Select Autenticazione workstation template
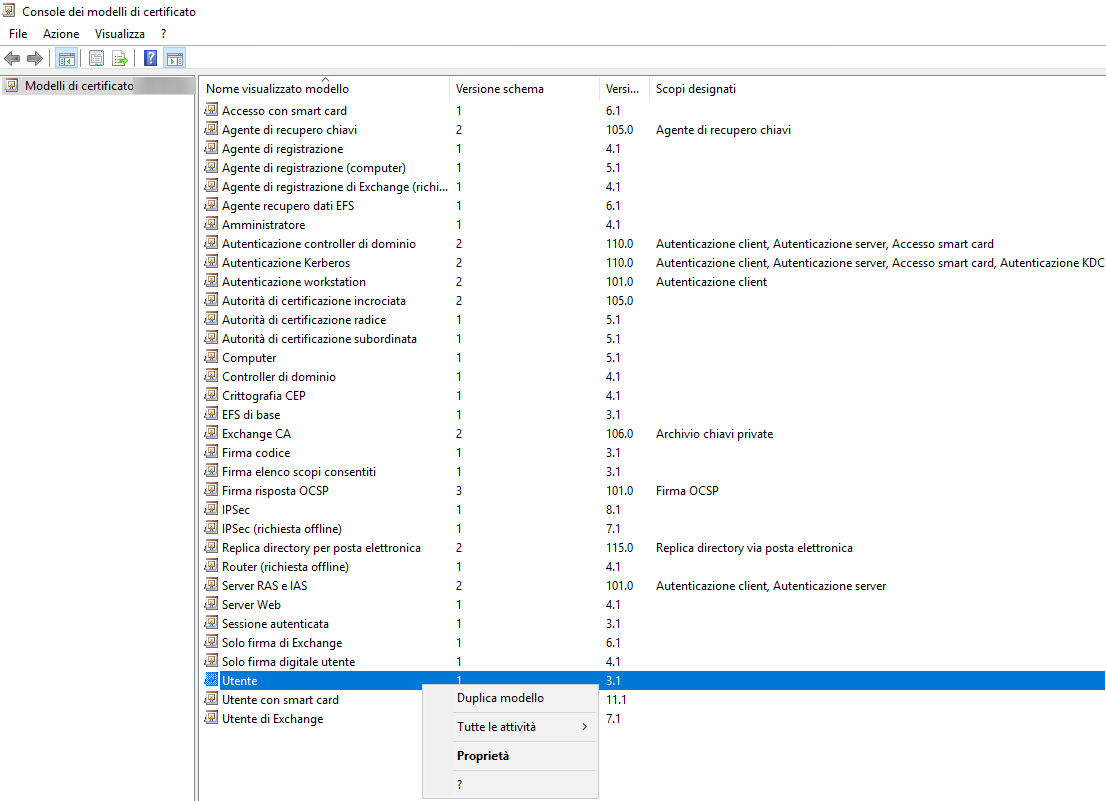Image resolution: width=1106 pixels, height=801 pixels. 293,282
